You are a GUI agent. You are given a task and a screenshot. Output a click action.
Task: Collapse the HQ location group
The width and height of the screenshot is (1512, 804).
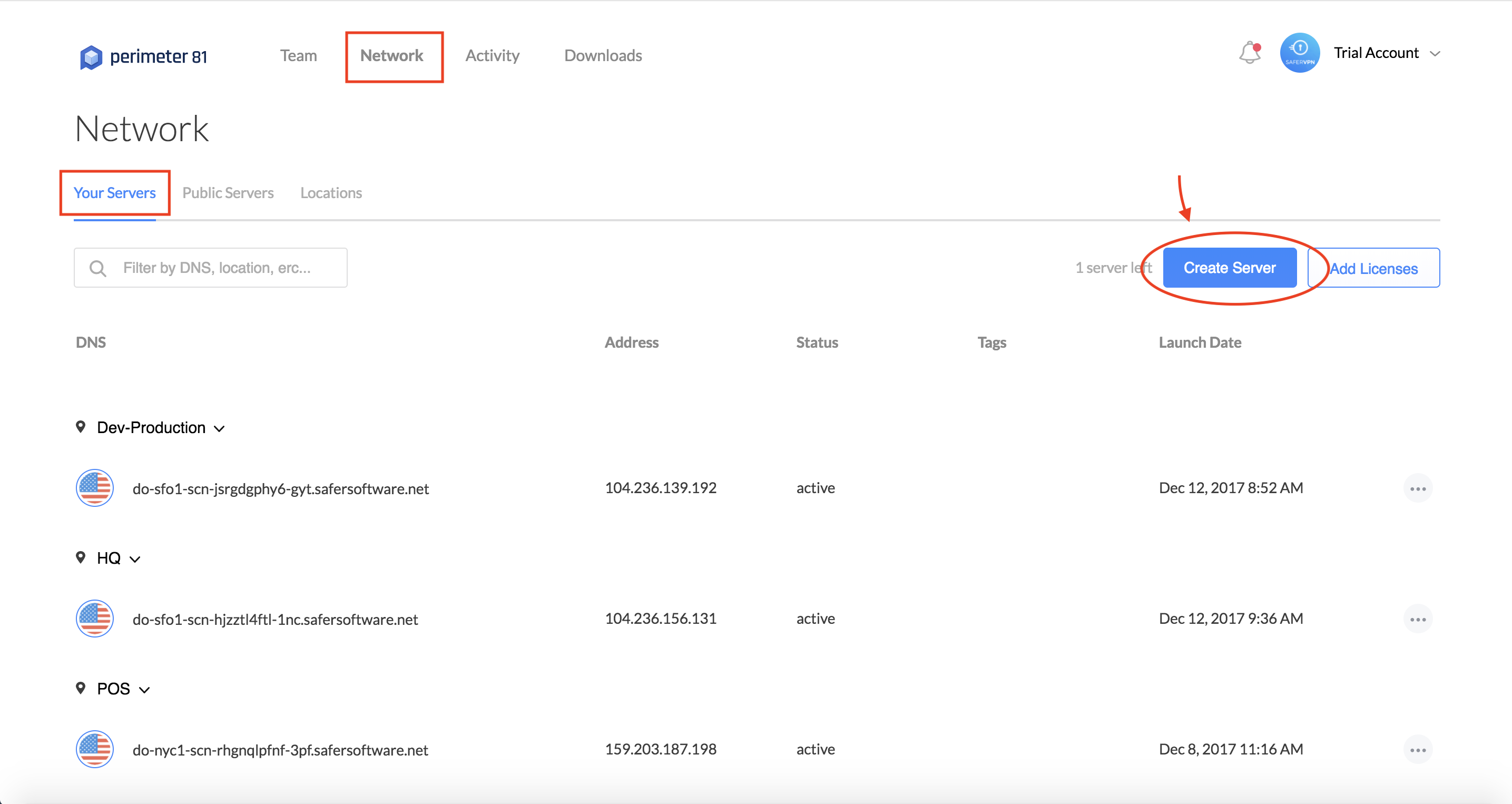point(135,558)
